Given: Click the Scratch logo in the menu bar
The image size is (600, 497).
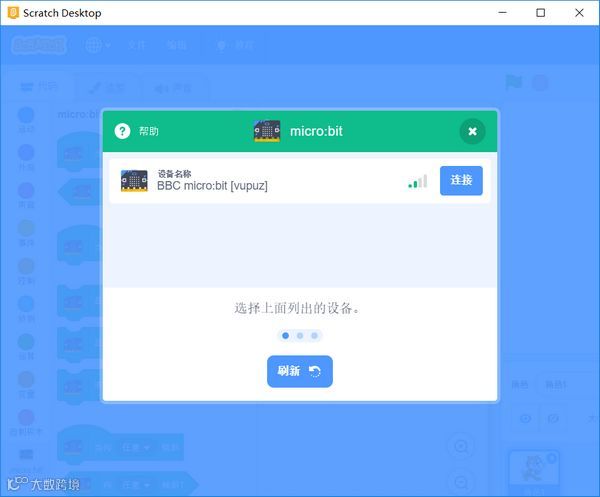Looking at the screenshot, I should (38, 46).
